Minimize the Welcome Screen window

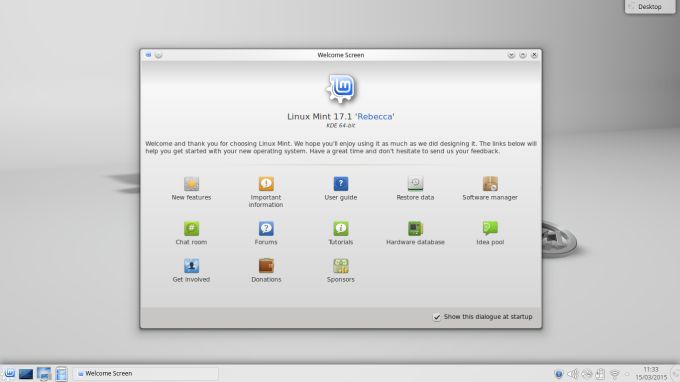[x=511, y=55]
